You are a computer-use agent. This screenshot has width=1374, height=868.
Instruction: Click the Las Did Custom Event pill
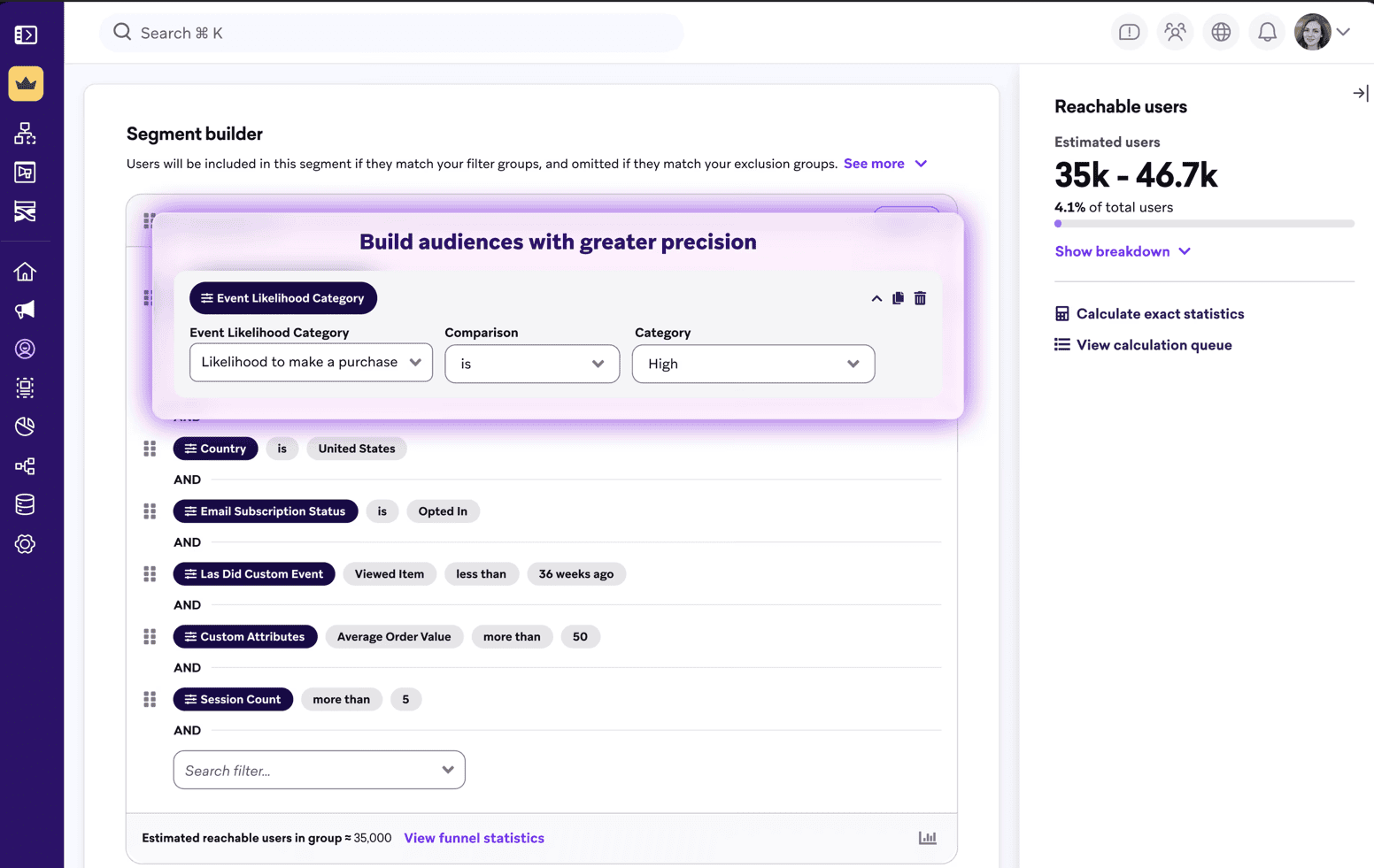pos(254,574)
